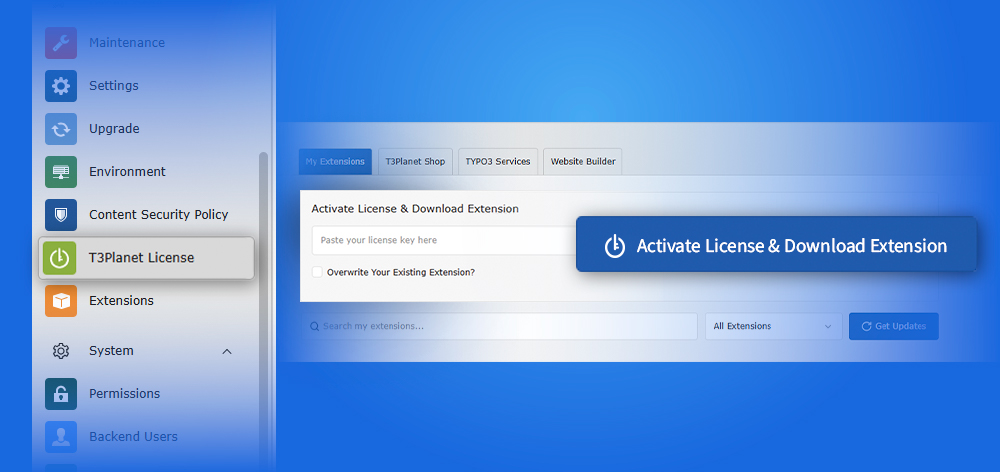
Task: Collapse the System section chevron
Action: 227,351
